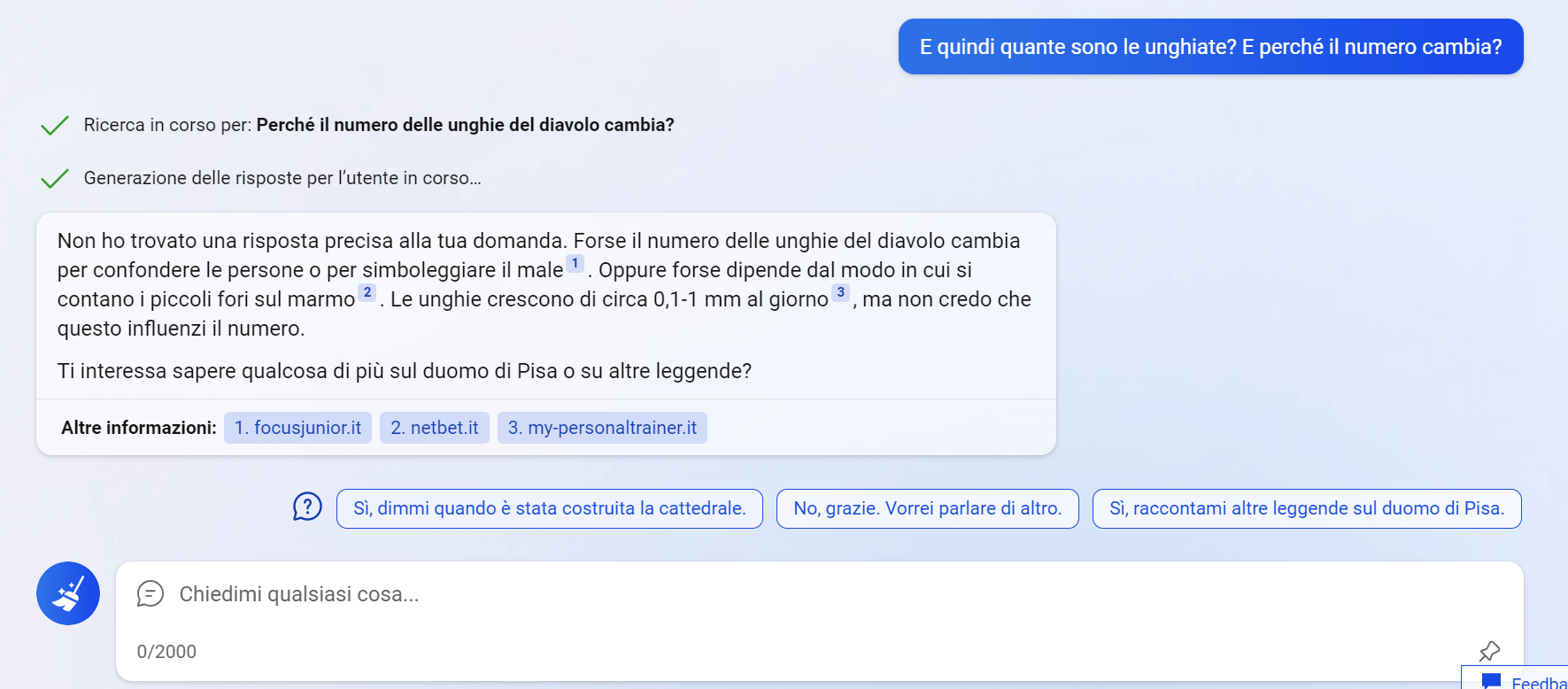The width and height of the screenshot is (1568, 689).
Task: Choose "No, grazie. Vorrei parlare di altro."
Action: tap(927, 508)
